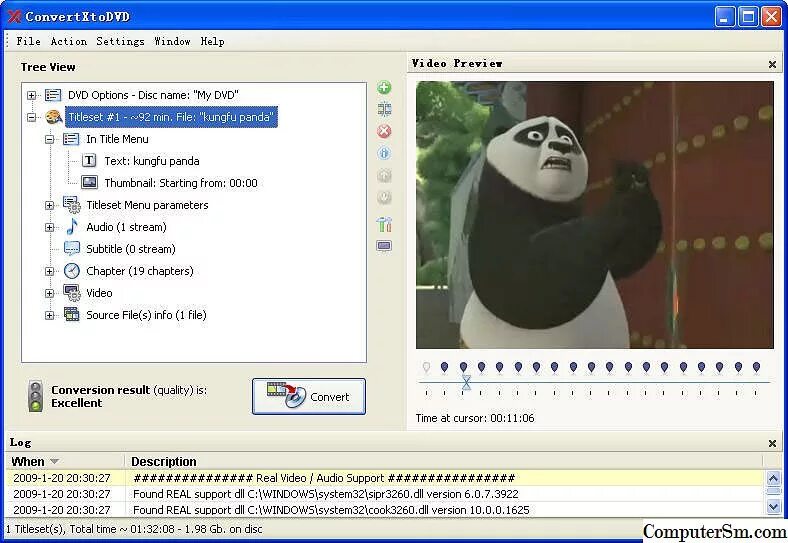Click the log scrollbar down arrow

coord(773,507)
